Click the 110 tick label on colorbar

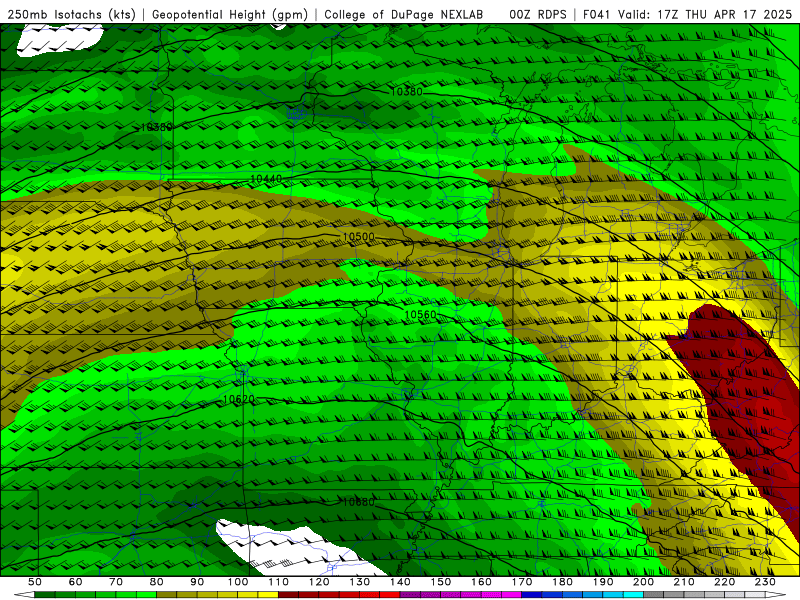279,582
